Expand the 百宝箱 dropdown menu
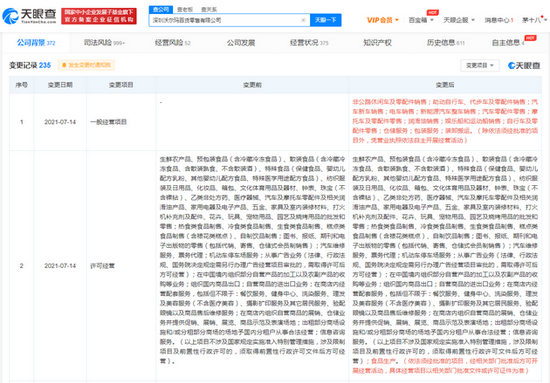Screen dimensions: 550x383 (x=421, y=20)
